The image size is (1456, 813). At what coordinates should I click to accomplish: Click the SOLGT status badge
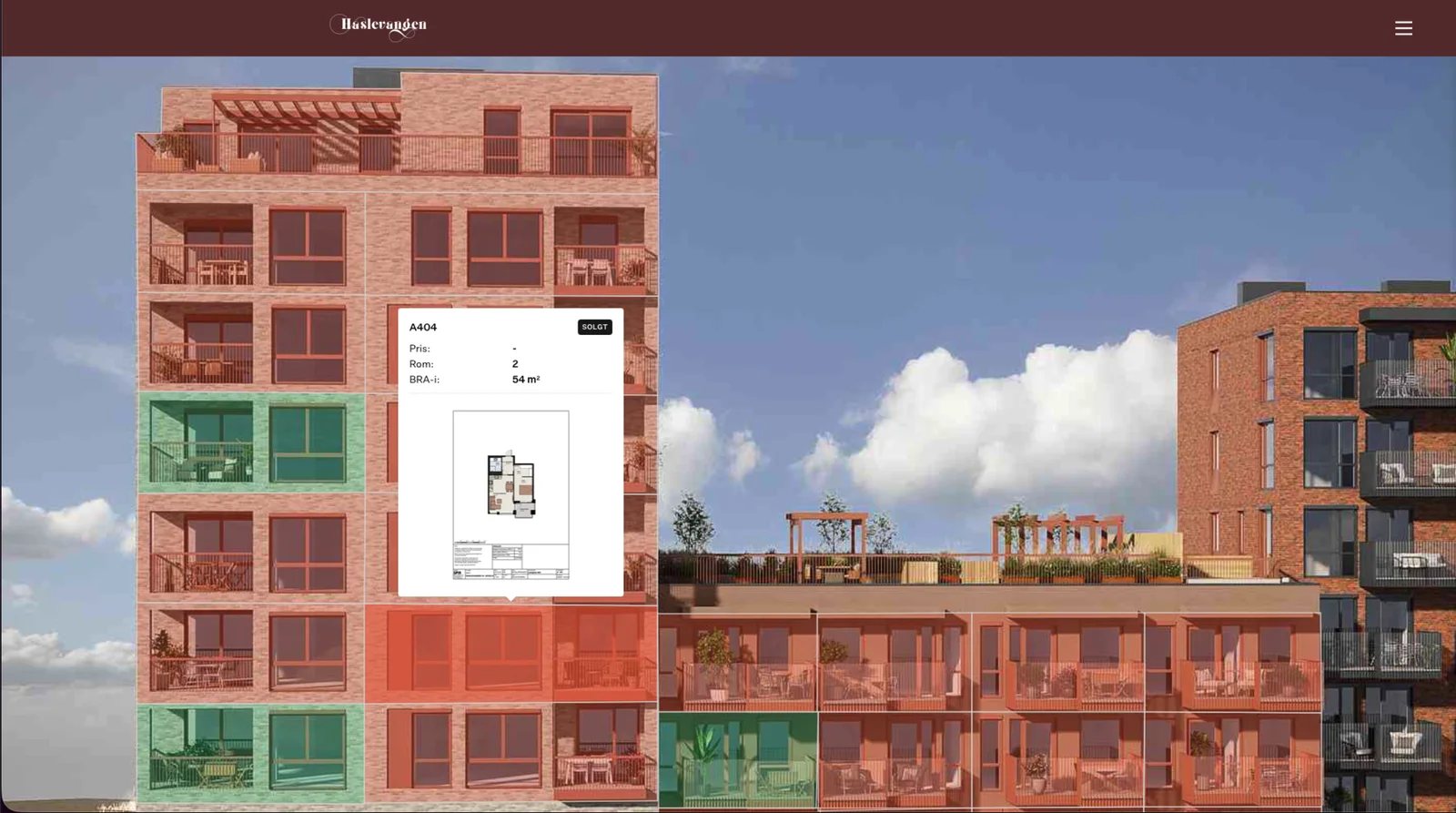(x=594, y=327)
